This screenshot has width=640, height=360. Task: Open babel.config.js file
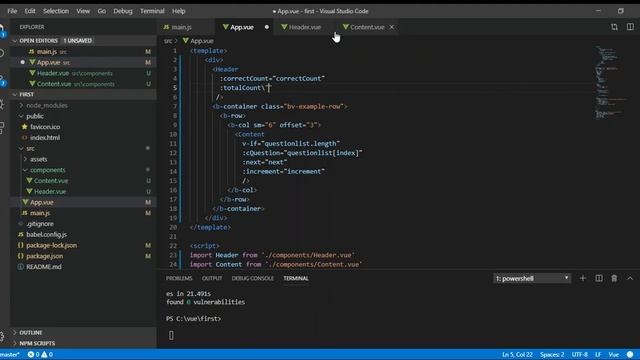coord(84,234)
